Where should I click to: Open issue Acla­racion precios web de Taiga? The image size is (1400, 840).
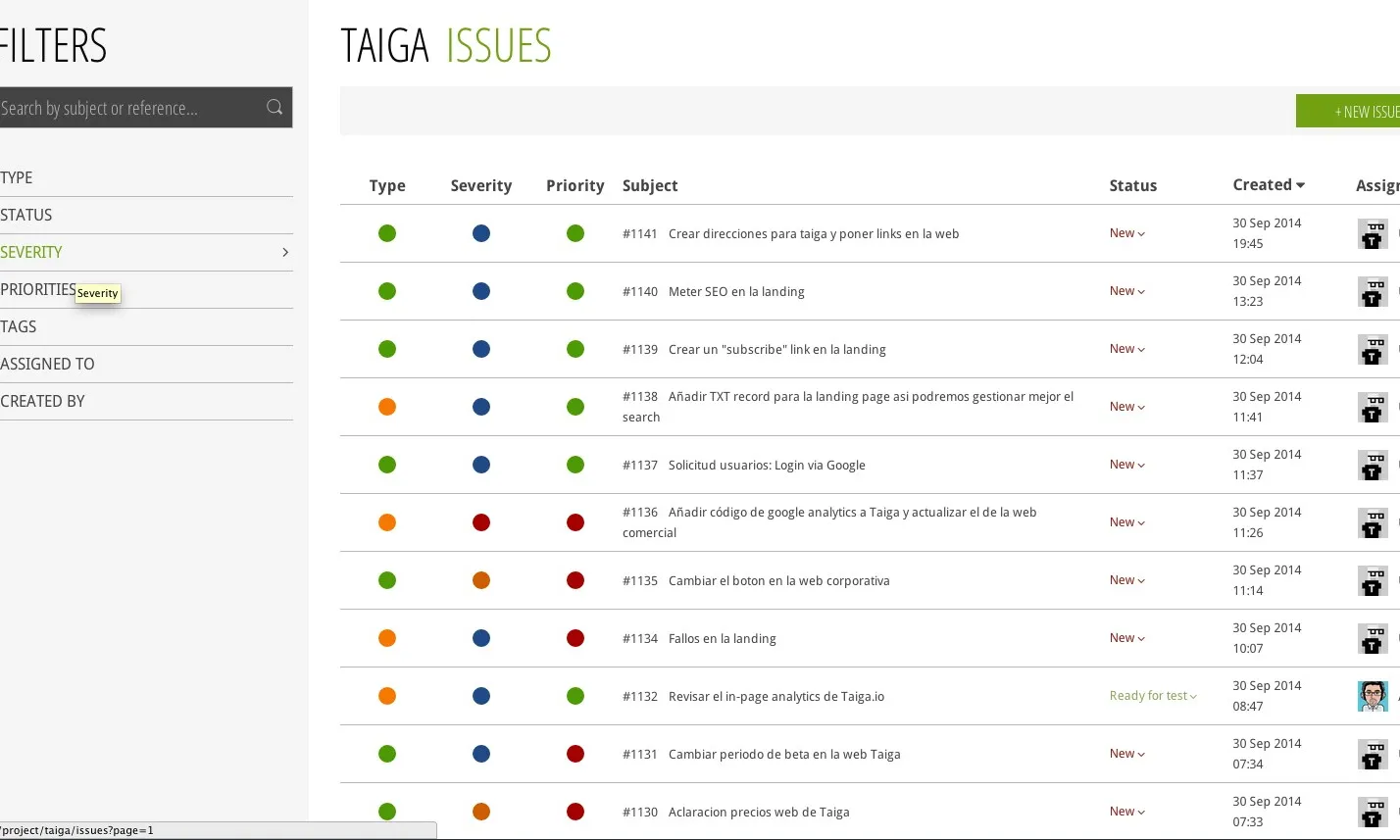tap(759, 812)
